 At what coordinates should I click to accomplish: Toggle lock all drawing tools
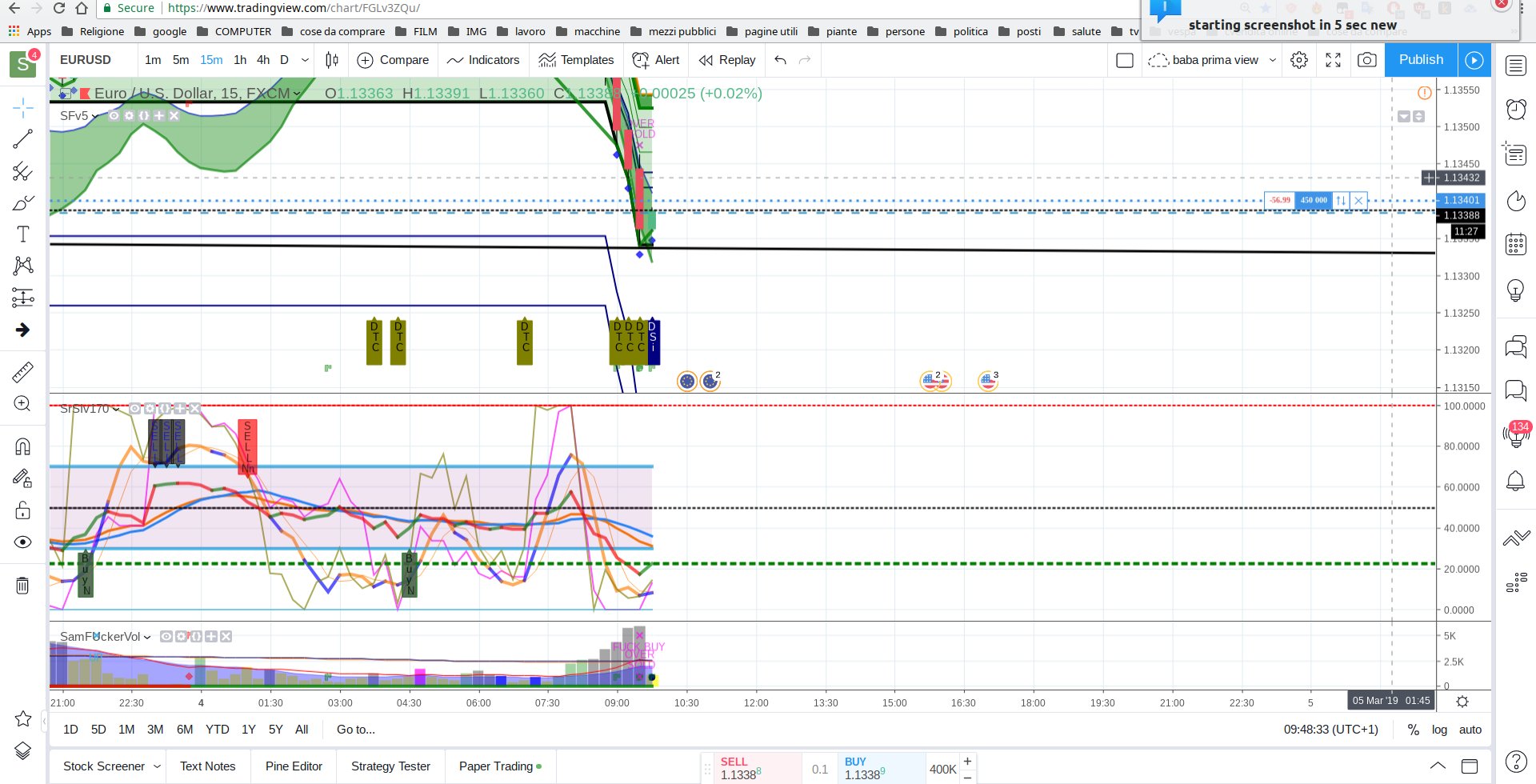tap(23, 510)
